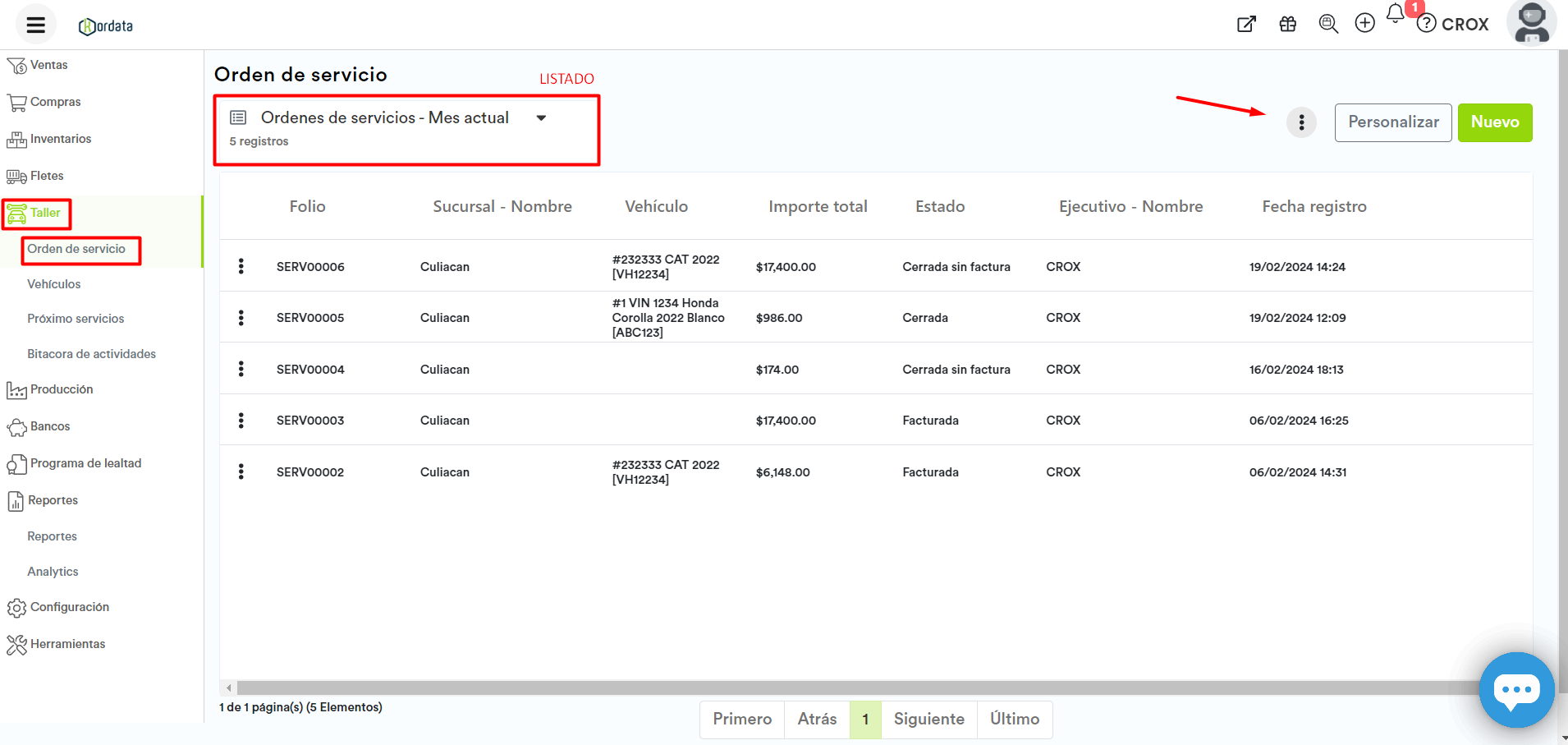Screen dimensions: 1568x745
Task: Click the Nuevo button
Action: click(1494, 122)
